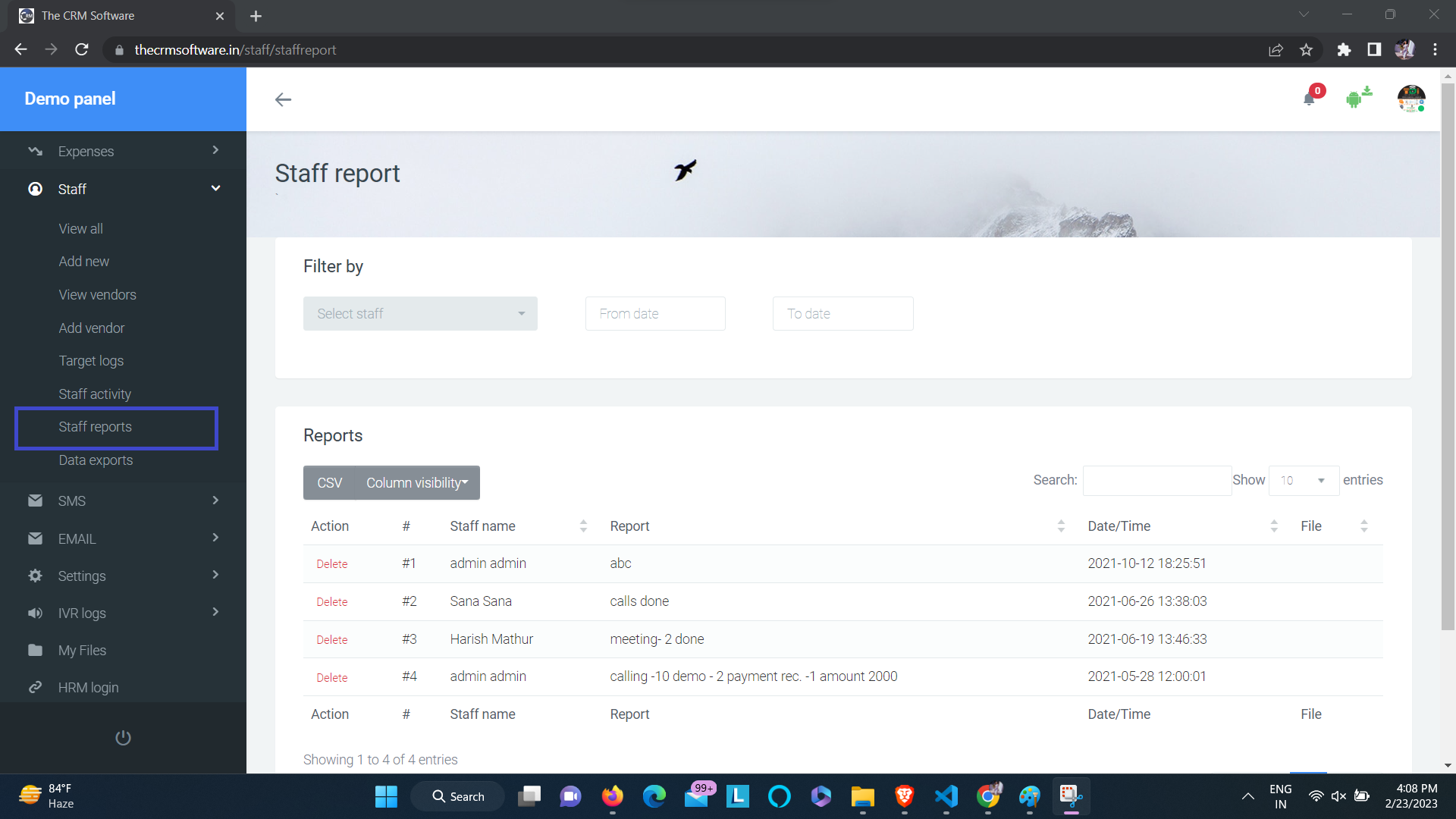Open the Column visibility dropdown
The image size is (1456, 819).
tap(417, 483)
